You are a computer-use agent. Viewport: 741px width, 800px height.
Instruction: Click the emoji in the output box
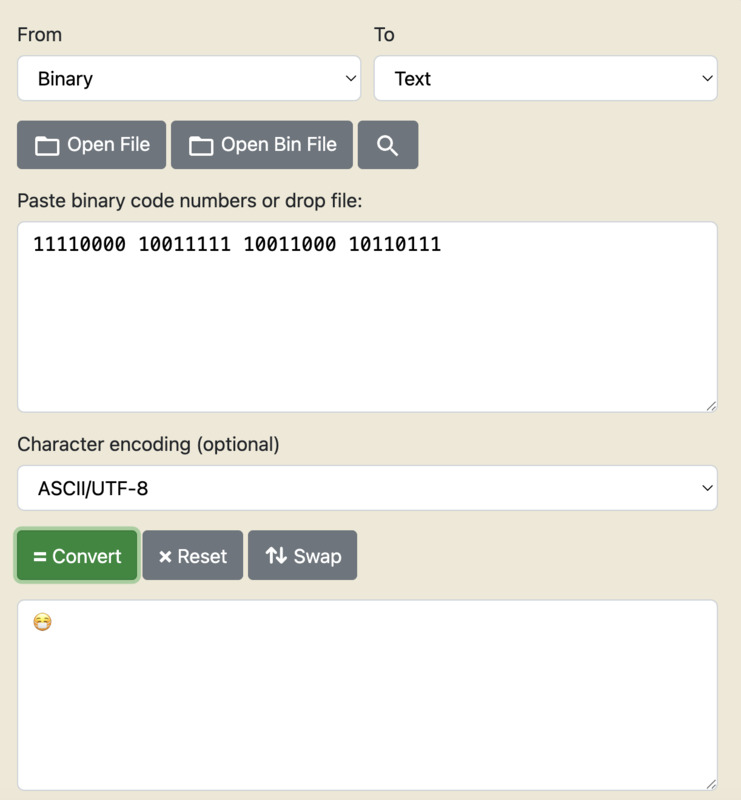coord(42,623)
